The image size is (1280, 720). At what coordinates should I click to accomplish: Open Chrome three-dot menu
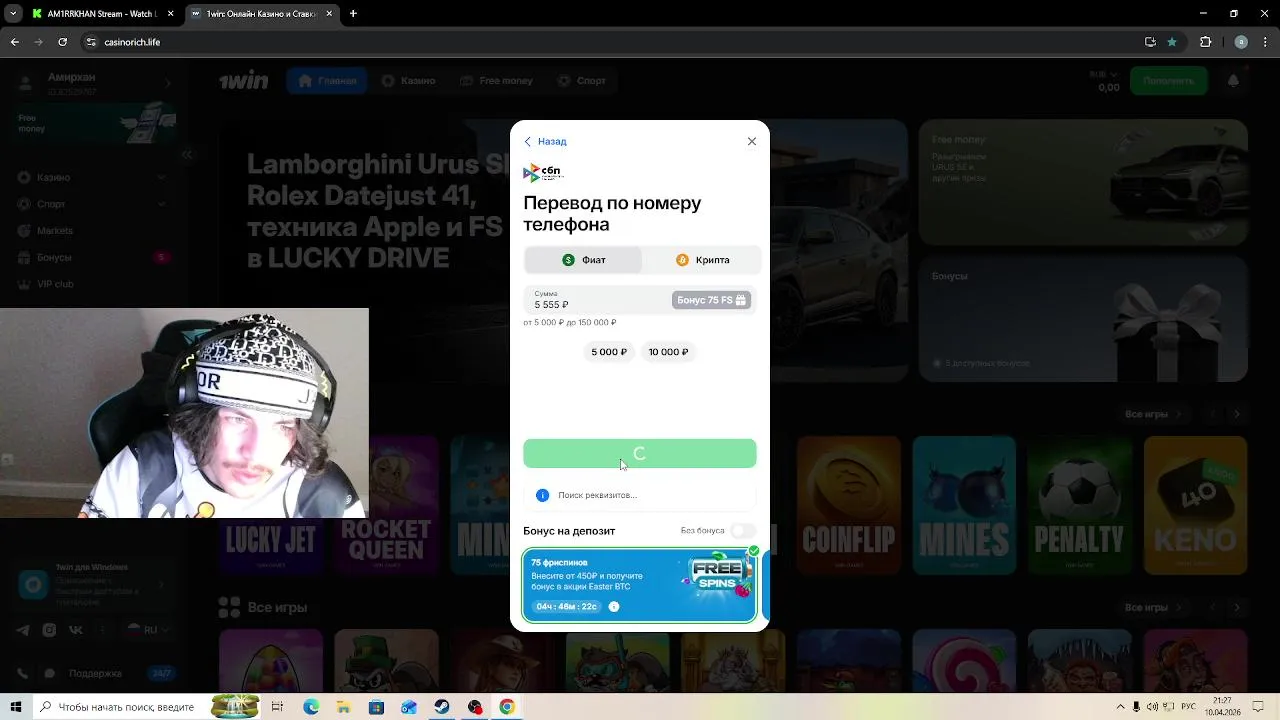pos(1267,42)
